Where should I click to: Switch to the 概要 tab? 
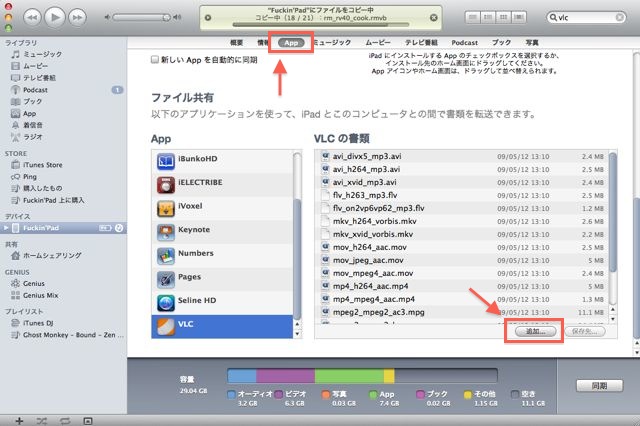tap(236, 42)
